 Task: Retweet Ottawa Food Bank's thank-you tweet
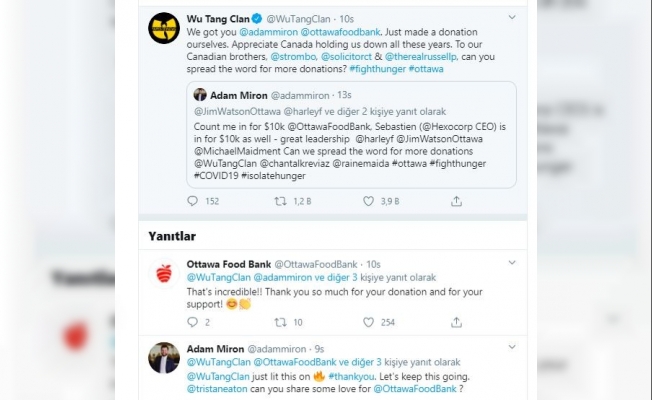281,322
